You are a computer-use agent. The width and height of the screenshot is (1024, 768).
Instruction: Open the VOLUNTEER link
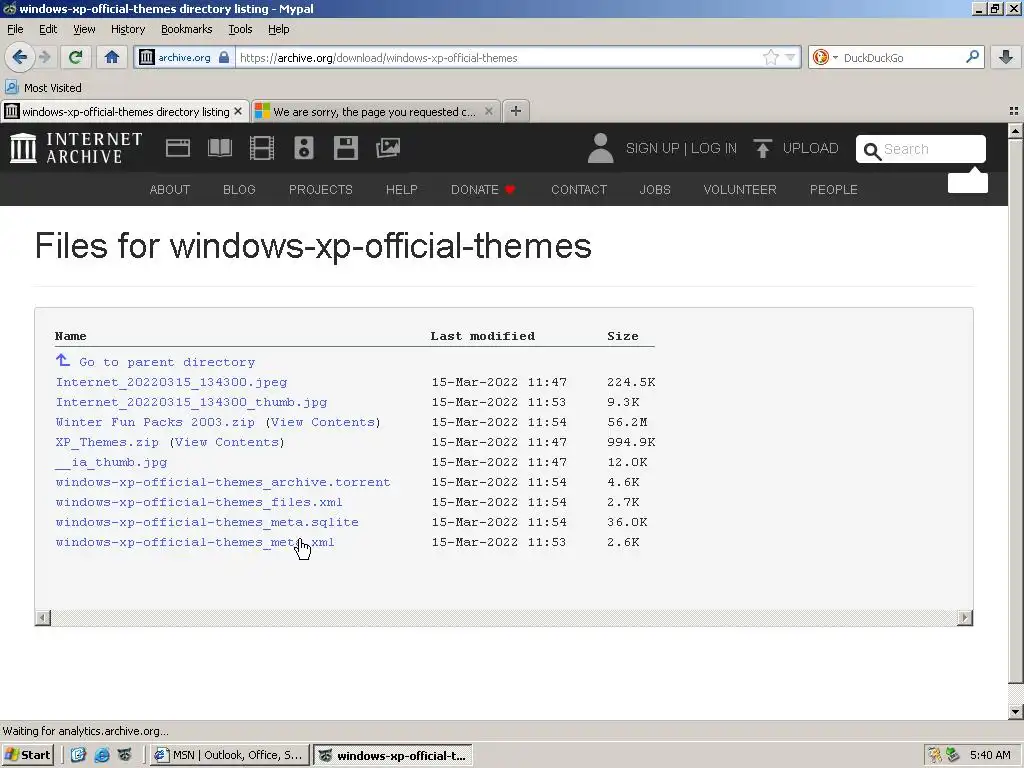tap(740, 189)
